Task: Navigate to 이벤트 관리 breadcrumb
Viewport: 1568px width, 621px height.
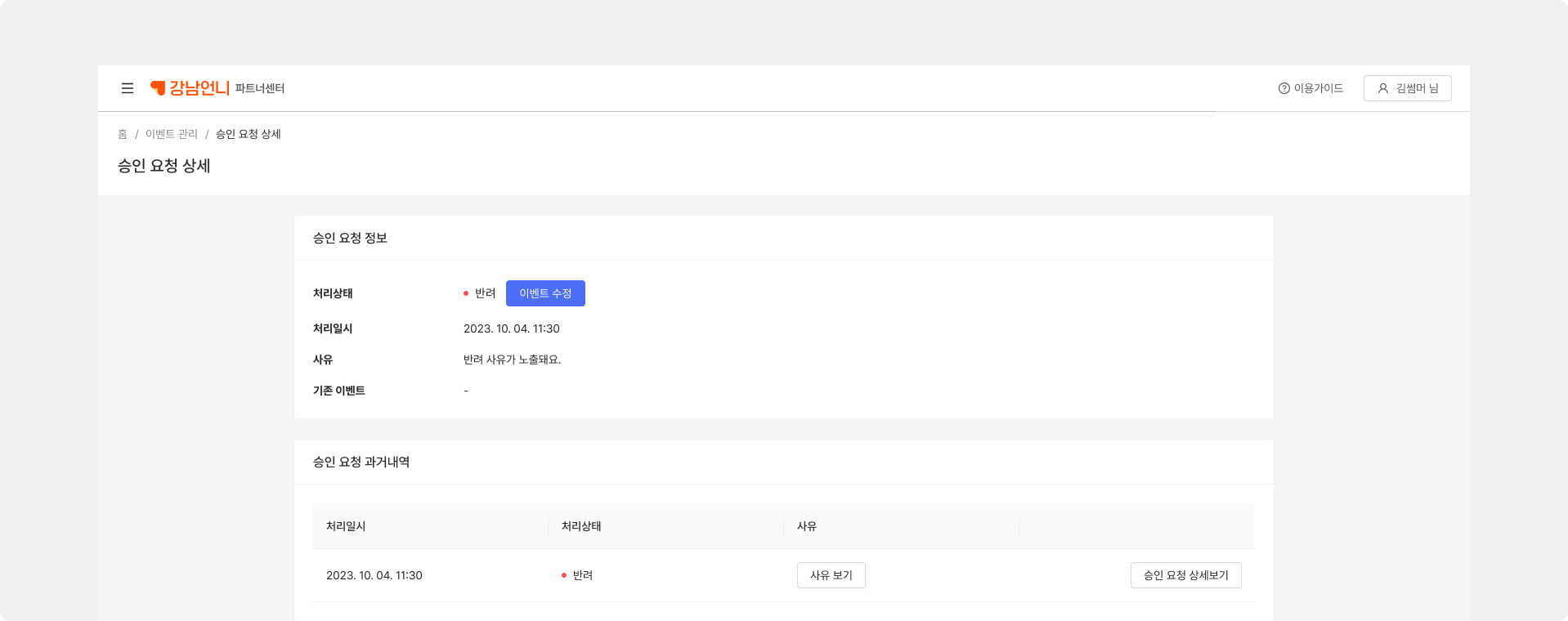Action: click(x=172, y=134)
